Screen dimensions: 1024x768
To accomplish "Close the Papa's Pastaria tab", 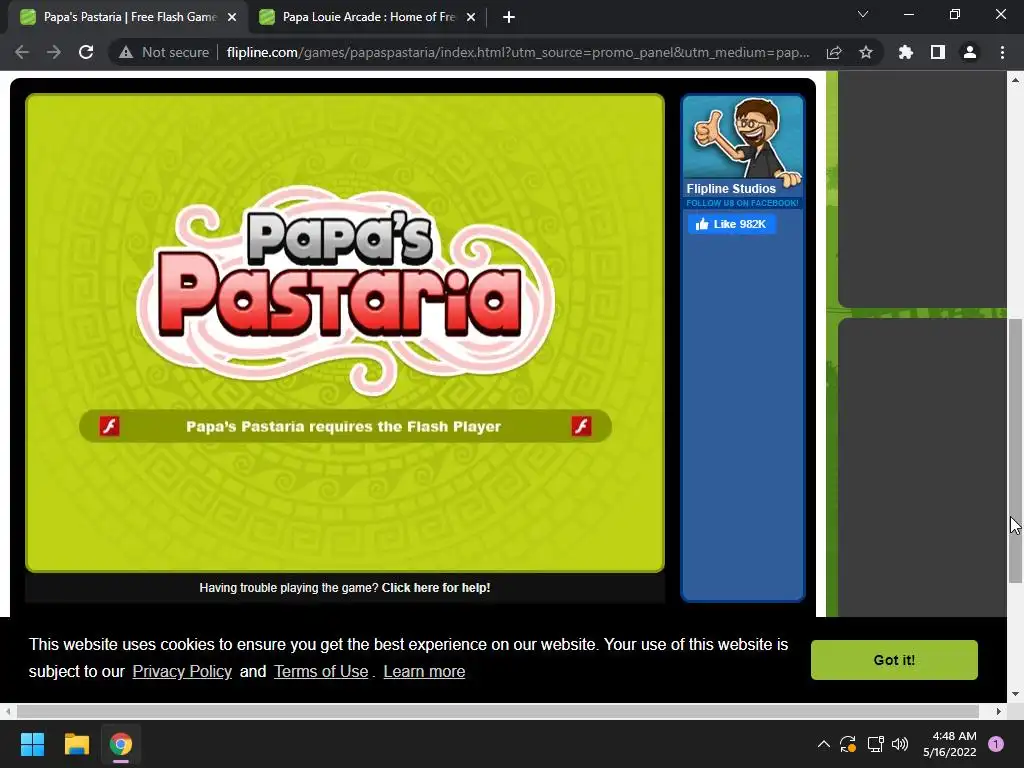I will tap(232, 18).
